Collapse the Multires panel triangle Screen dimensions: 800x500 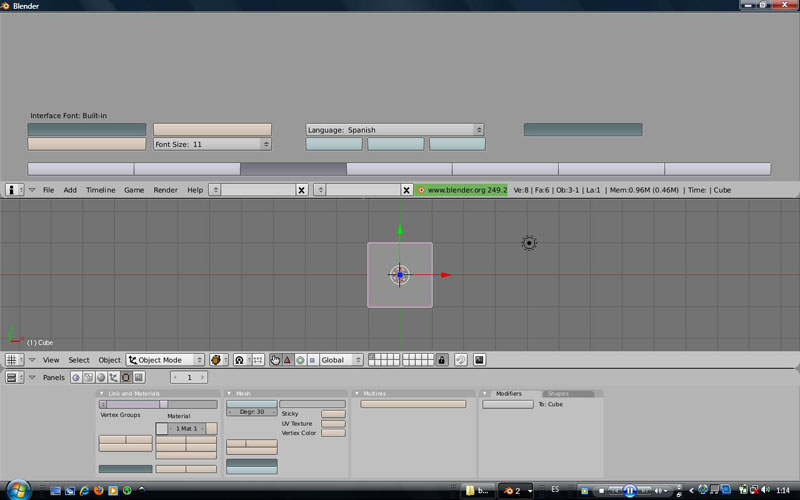coord(357,393)
